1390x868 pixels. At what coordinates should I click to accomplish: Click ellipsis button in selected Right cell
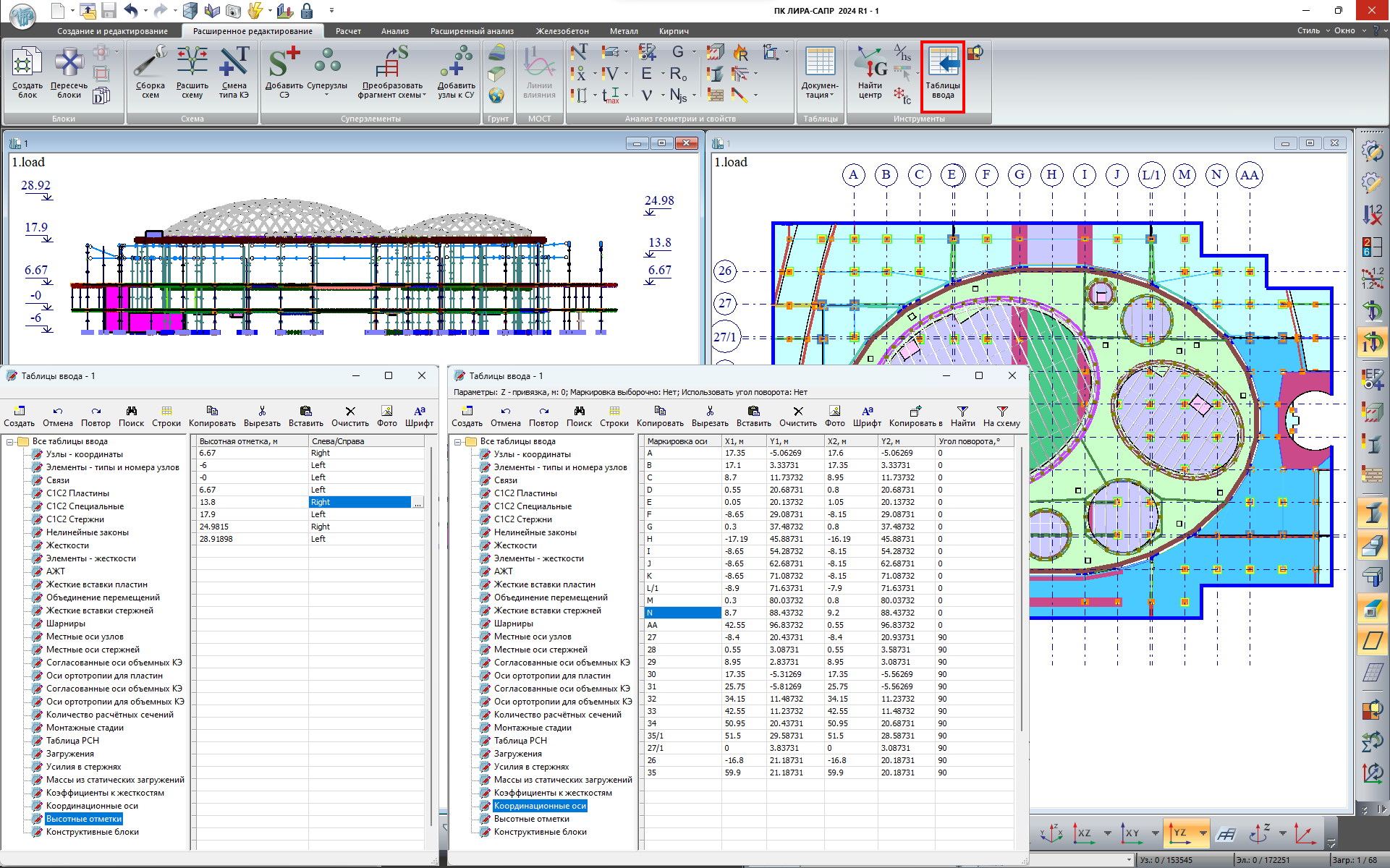(418, 503)
